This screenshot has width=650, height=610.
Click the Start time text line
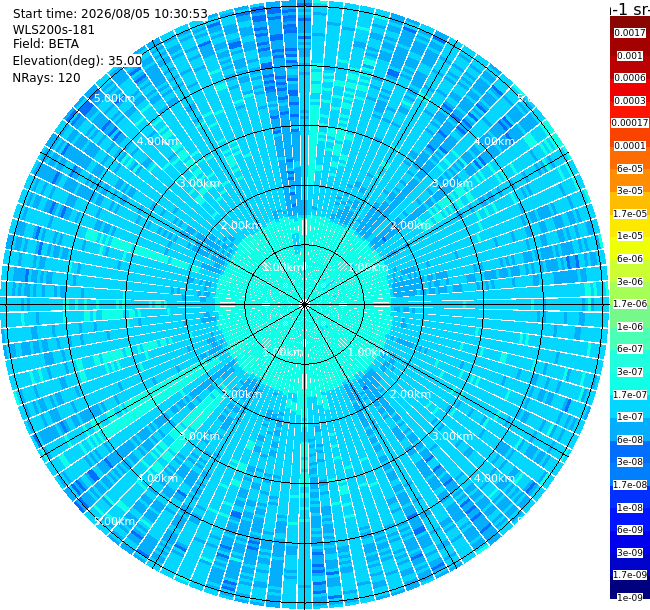110,14
